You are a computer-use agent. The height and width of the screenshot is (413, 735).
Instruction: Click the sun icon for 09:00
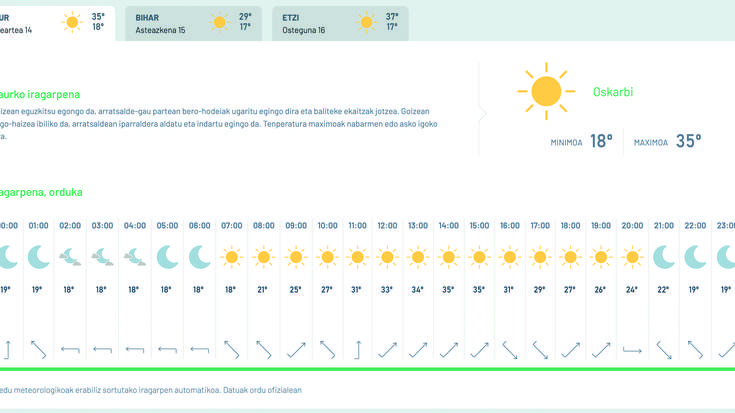tap(296, 257)
